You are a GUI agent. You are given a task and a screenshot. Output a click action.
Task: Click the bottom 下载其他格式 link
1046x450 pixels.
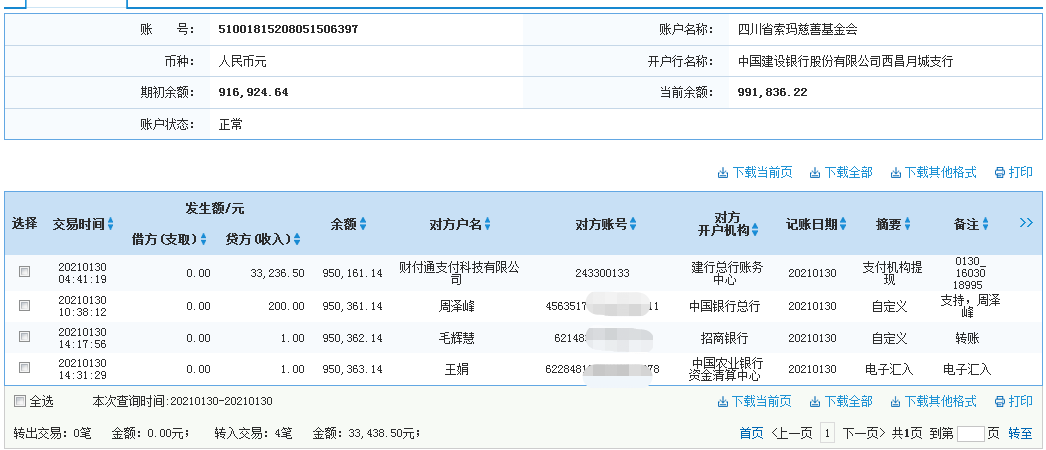point(940,402)
